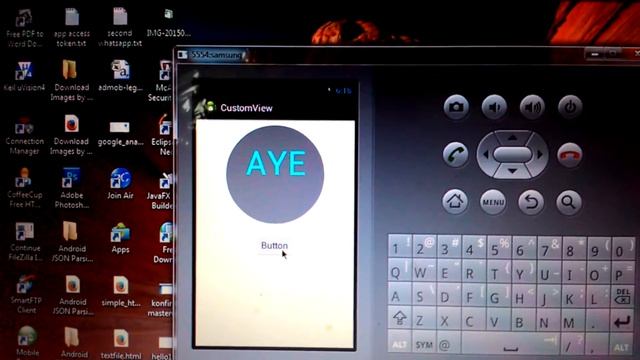Click the green call button
This screenshot has width=640, height=360.
[x=456, y=155]
